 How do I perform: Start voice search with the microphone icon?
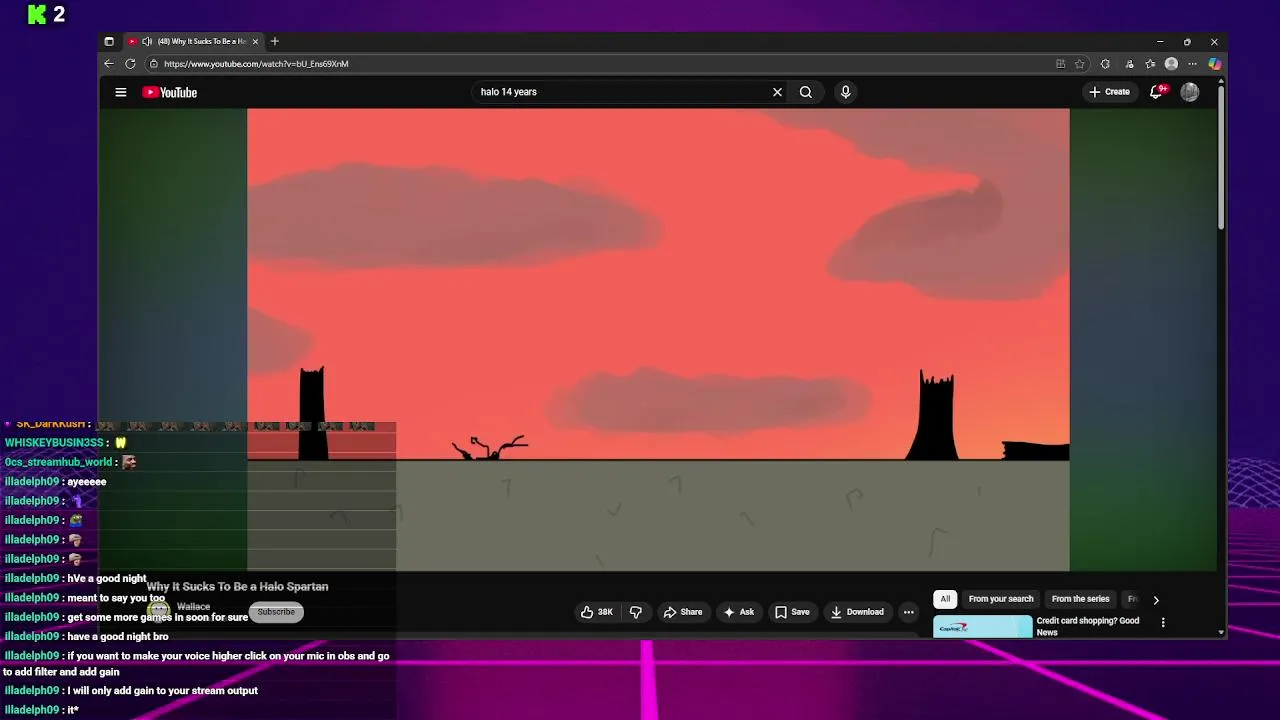(x=845, y=92)
